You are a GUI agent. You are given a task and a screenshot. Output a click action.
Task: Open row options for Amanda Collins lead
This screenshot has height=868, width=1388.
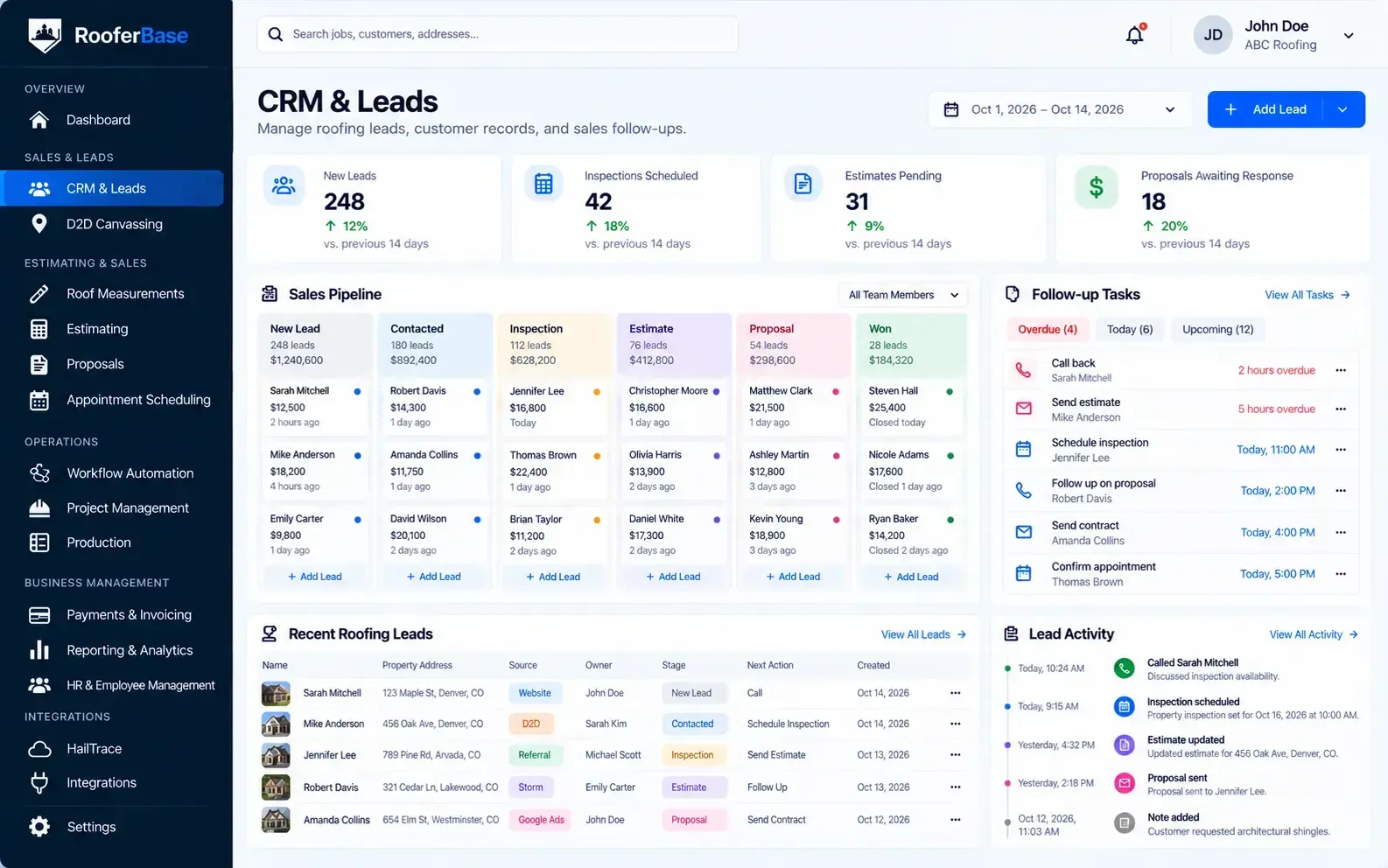956,820
